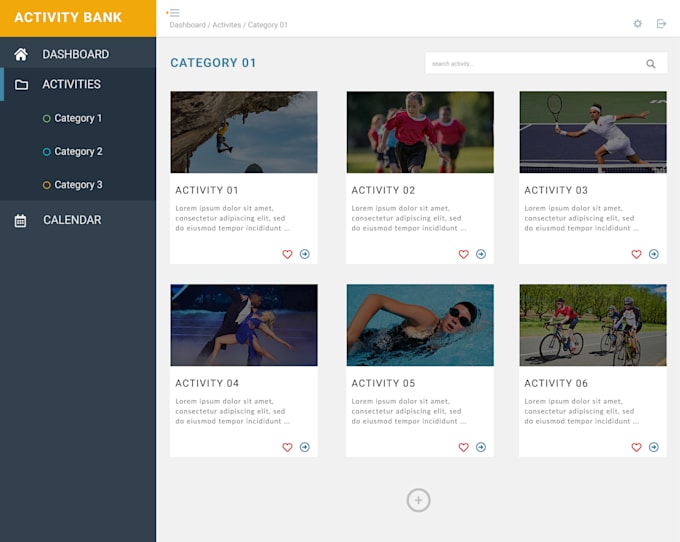Select Category 2 submenu item
This screenshot has width=680, height=542.
pyautogui.click(x=72, y=152)
